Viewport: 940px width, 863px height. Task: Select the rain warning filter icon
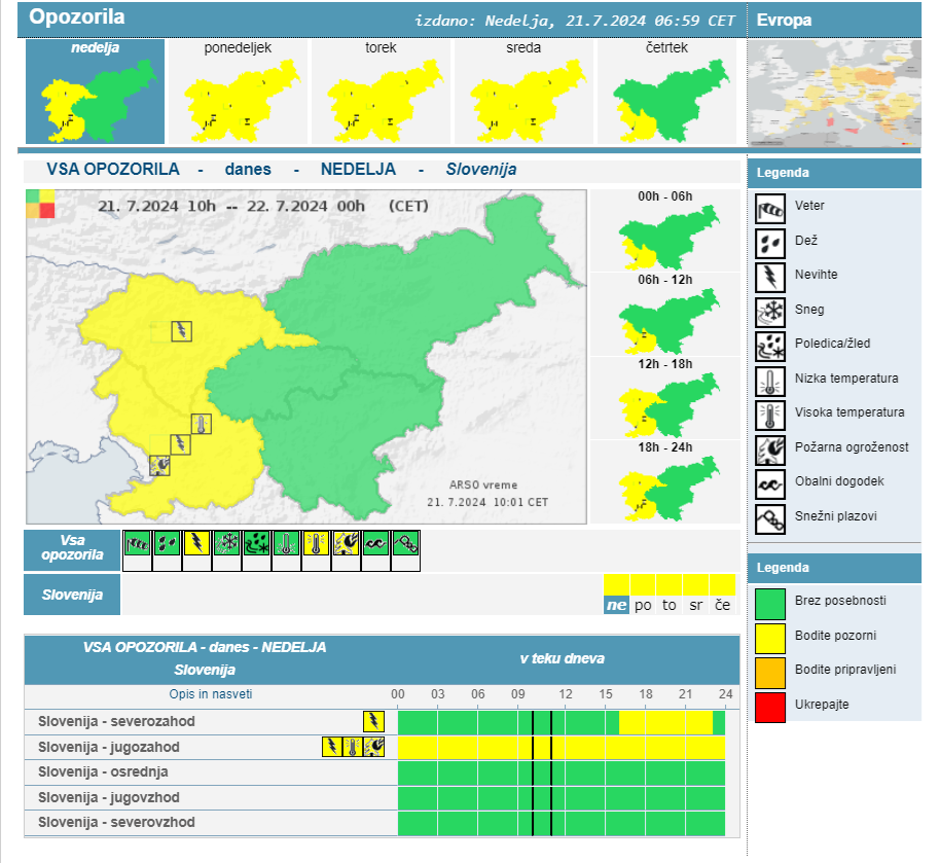[x=167, y=544]
